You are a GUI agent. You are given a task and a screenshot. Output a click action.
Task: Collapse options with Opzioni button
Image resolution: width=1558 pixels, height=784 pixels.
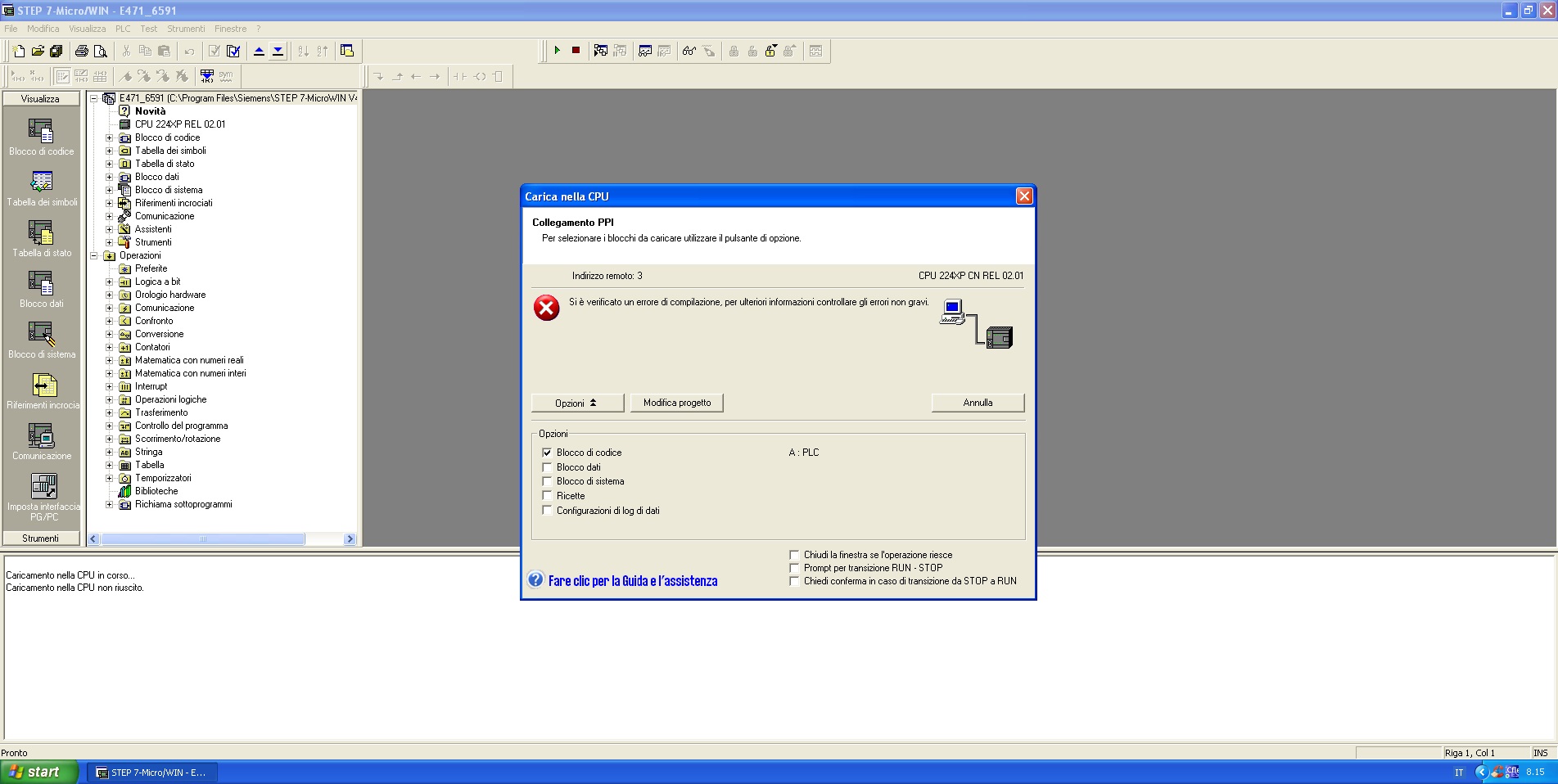577,403
